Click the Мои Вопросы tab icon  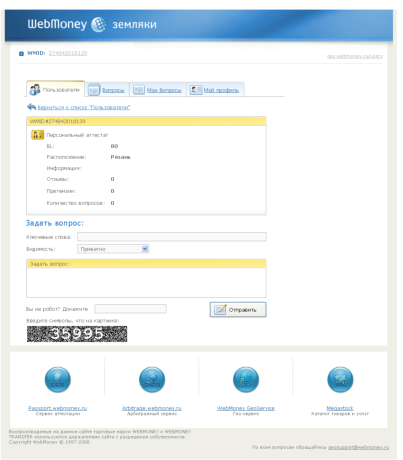point(139,90)
